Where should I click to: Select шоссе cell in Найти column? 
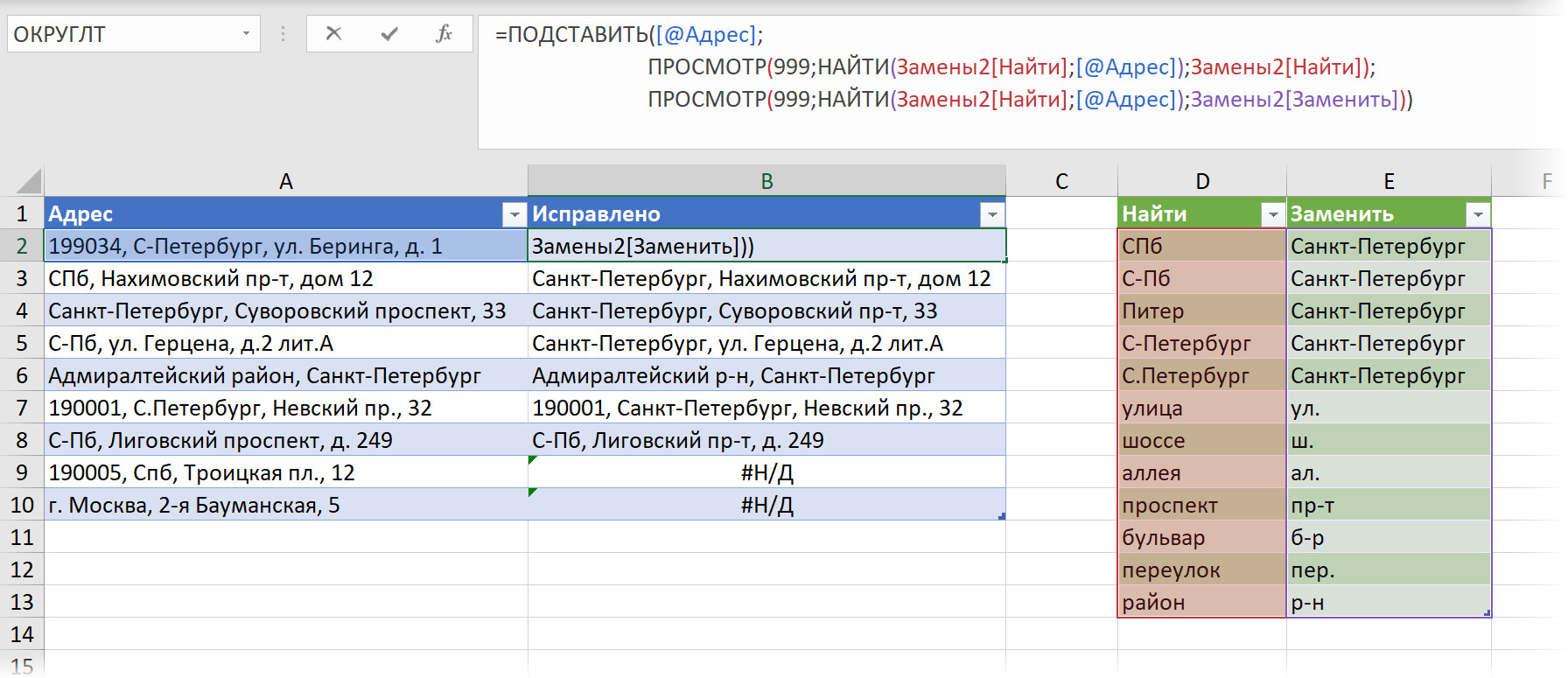pos(1202,440)
